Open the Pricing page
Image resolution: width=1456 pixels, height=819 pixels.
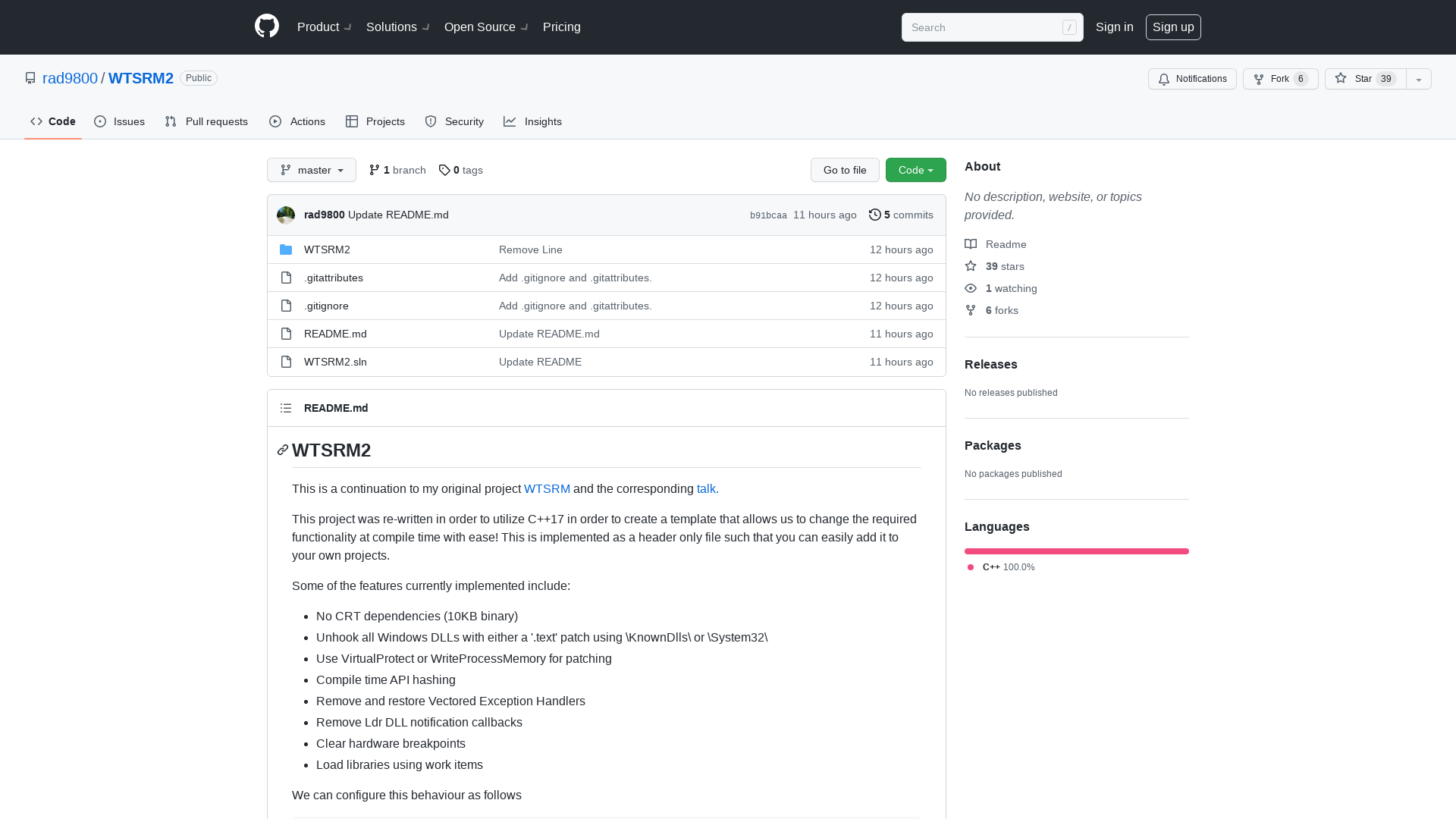point(562,27)
